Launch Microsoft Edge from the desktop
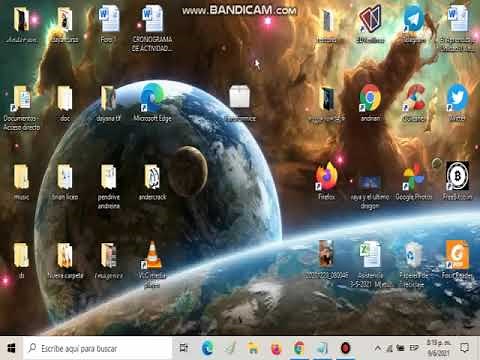 coord(152,98)
